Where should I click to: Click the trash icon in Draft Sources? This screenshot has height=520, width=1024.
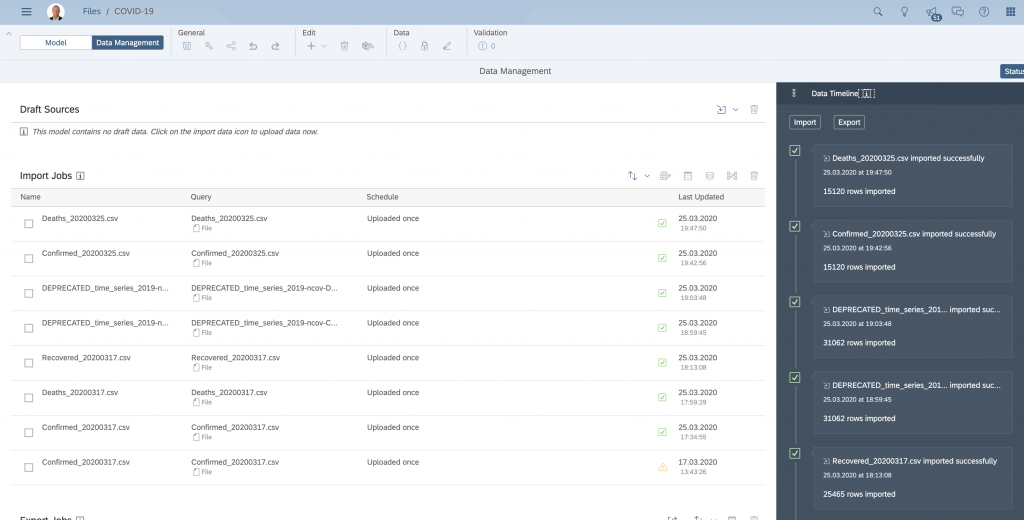[x=754, y=110]
